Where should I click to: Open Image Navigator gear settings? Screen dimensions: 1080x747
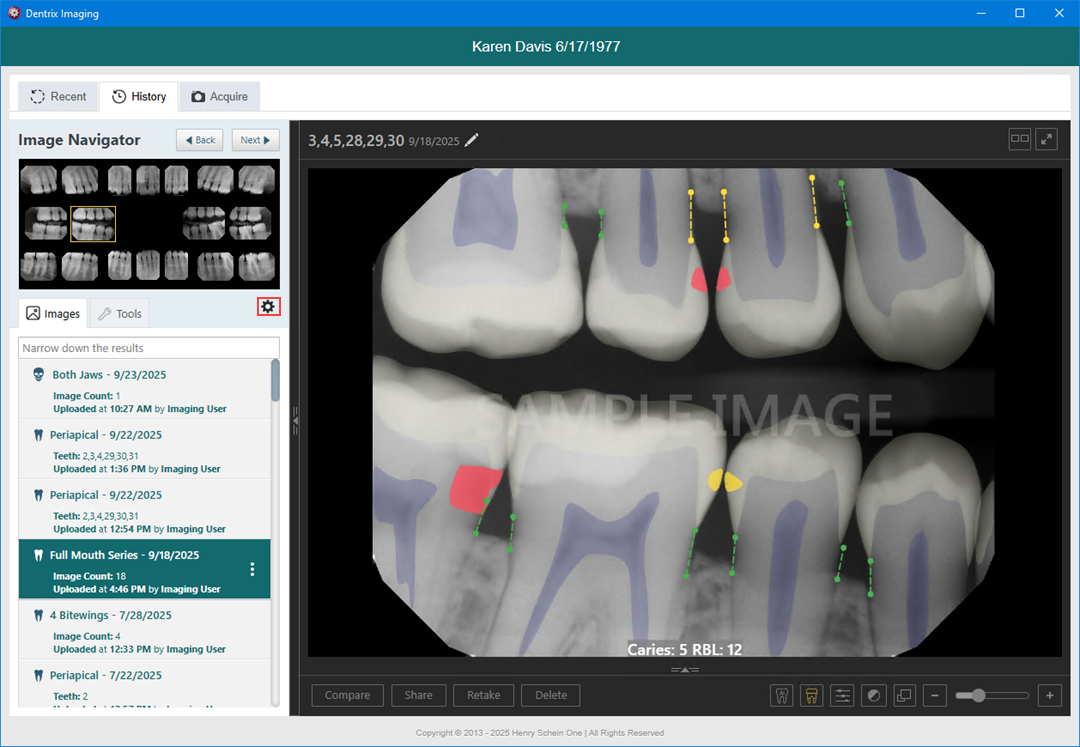click(x=268, y=307)
